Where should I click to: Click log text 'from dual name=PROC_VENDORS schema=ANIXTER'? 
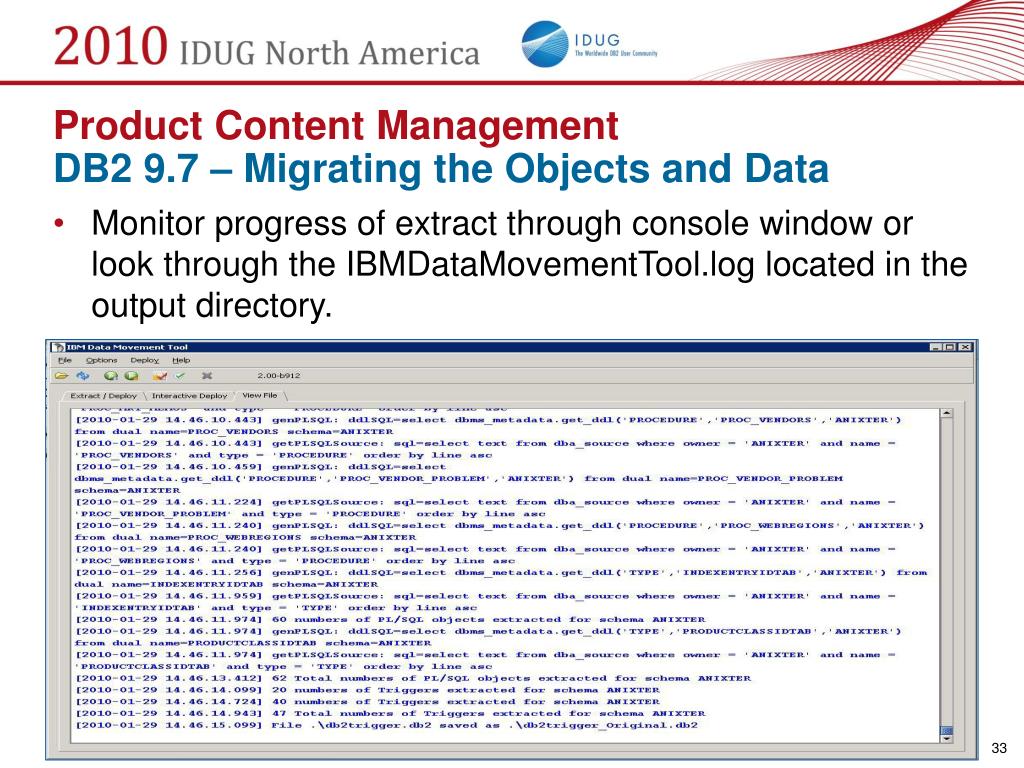(x=234, y=432)
